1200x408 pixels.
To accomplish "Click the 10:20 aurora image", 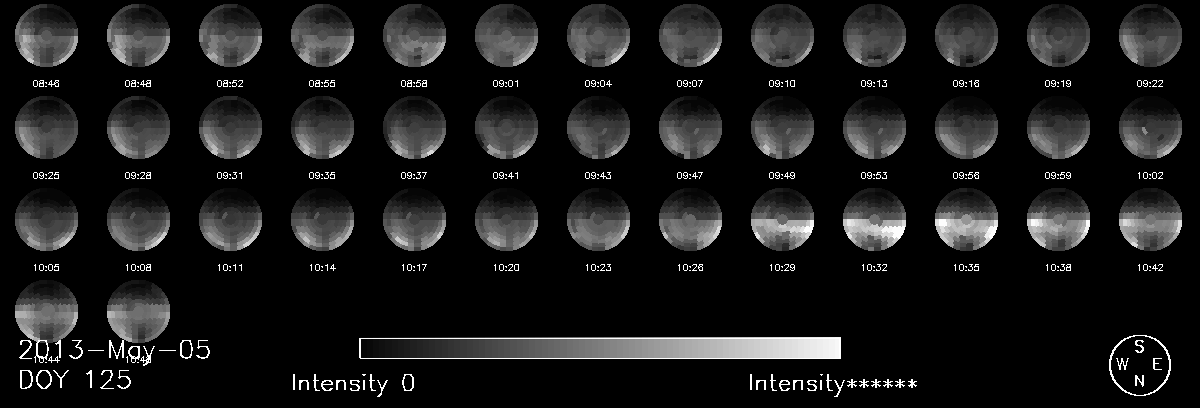I will [507, 220].
